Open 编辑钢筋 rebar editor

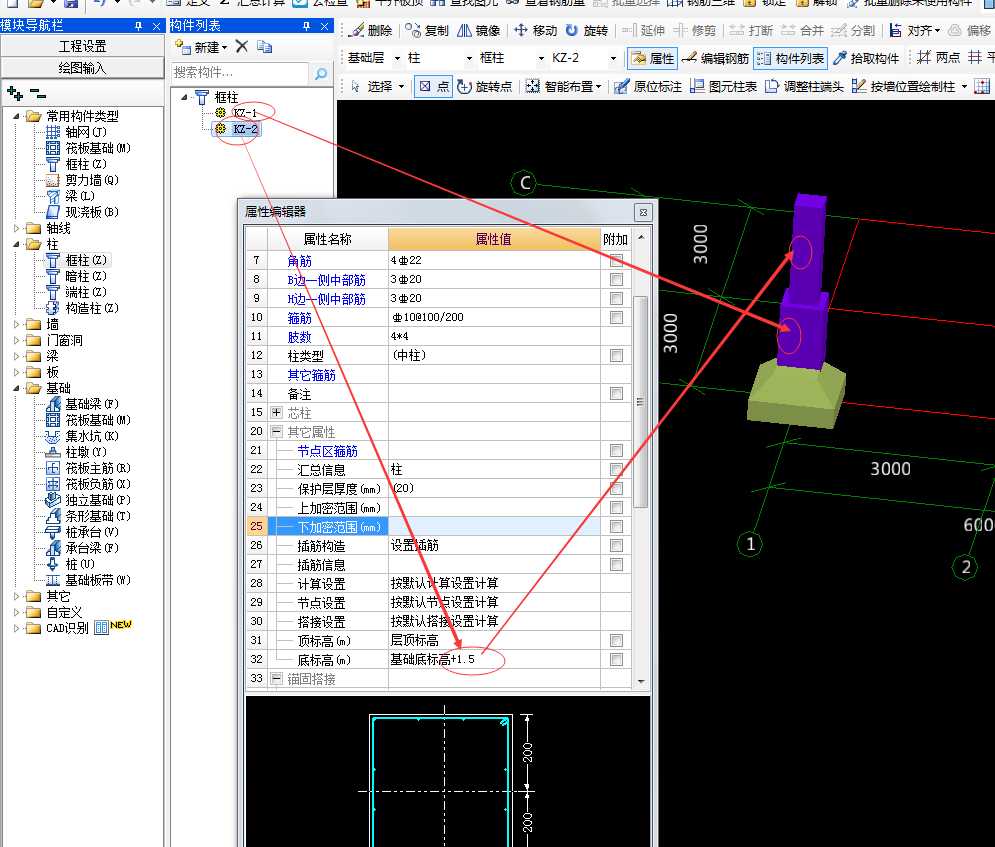pos(715,58)
